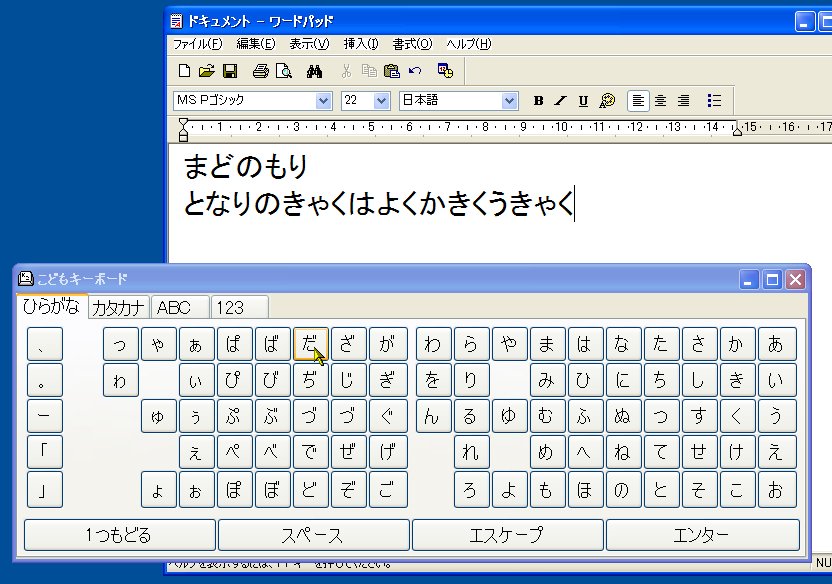The height and width of the screenshot is (584, 832).
Task: Open the language dropdown showing 日本語
Action: (x=509, y=100)
